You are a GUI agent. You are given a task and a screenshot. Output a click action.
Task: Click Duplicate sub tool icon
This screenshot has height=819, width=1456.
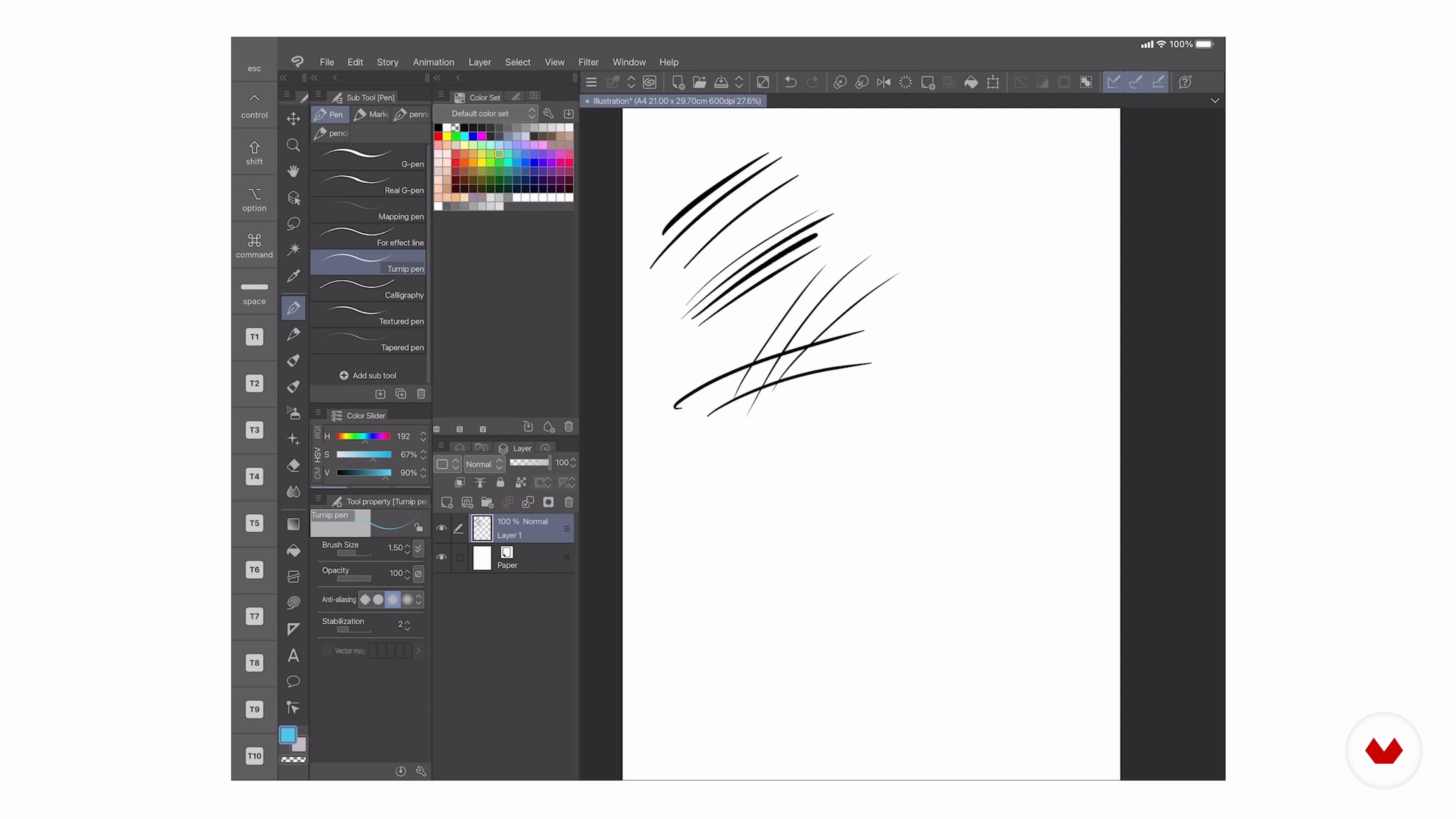(401, 394)
